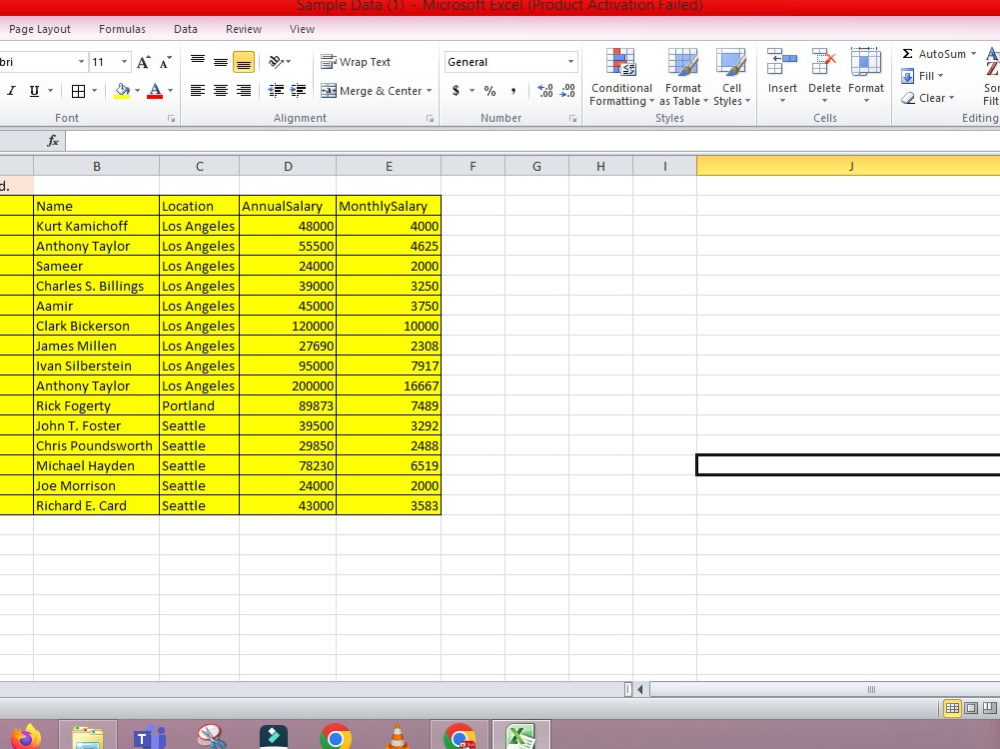This screenshot has width=1000, height=749.
Task: Open the font size dropdown
Action: (x=124, y=62)
